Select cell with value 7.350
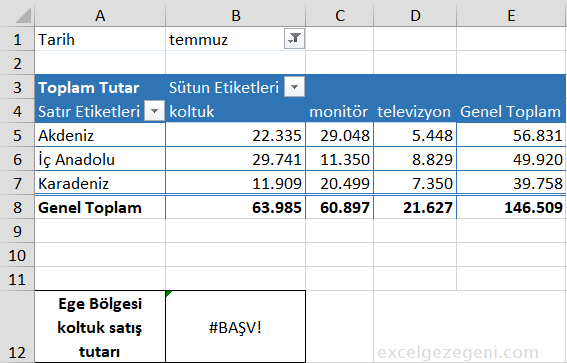 coord(415,183)
